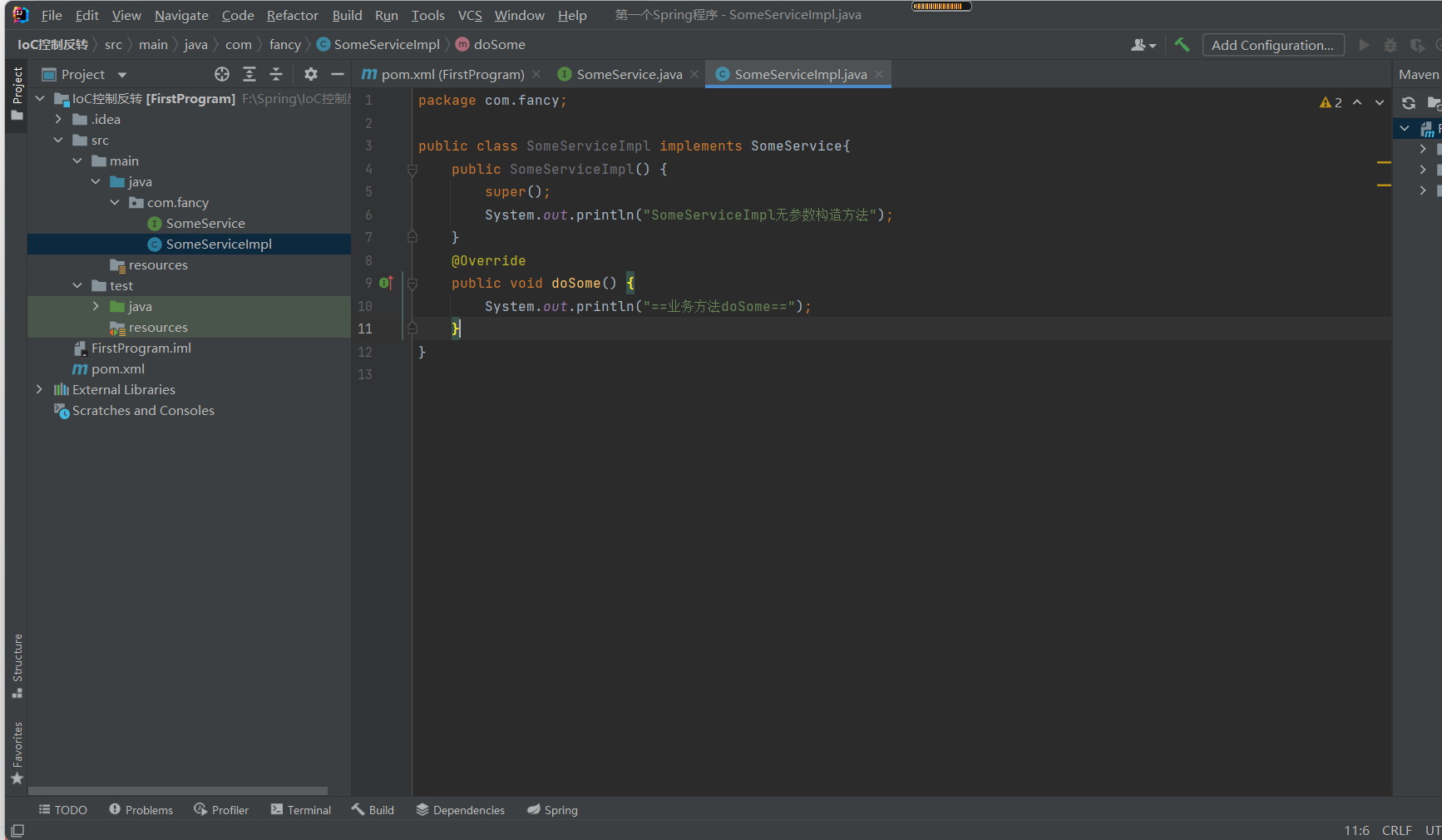
Task: Collapse the src folder
Action: [58, 140]
